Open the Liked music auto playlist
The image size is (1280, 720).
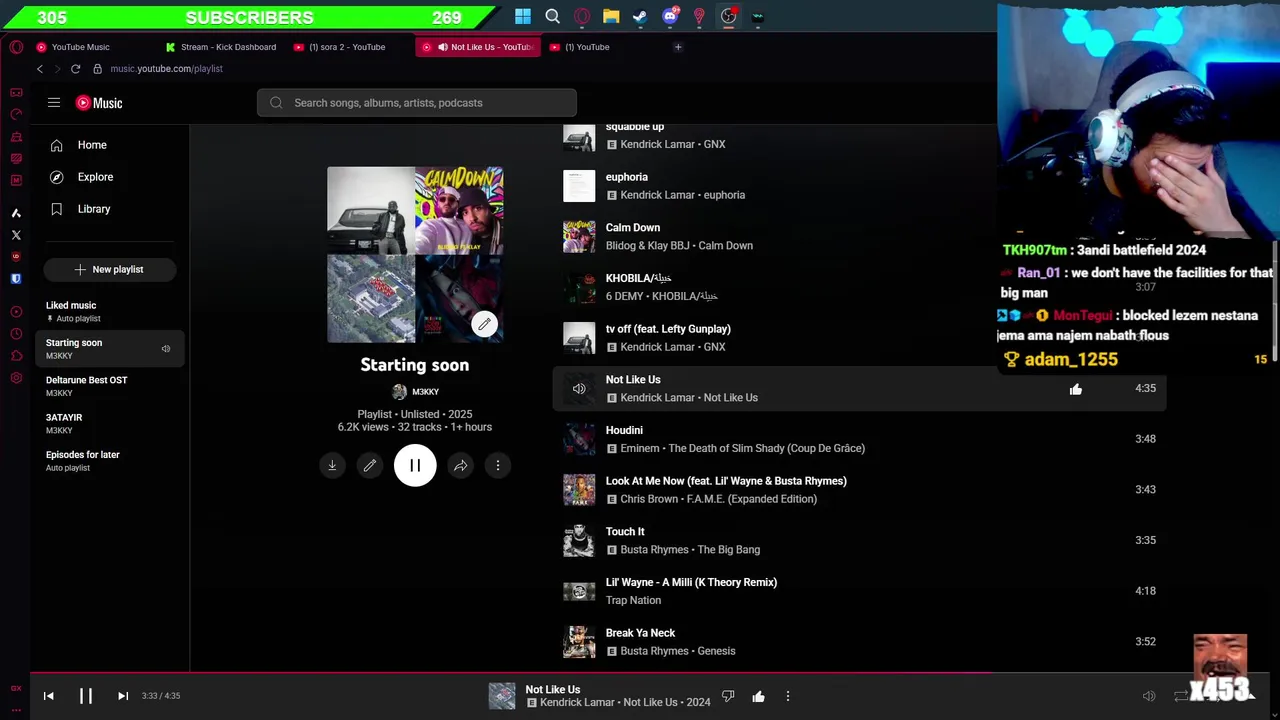pyautogui.click(x=110, y=312)
